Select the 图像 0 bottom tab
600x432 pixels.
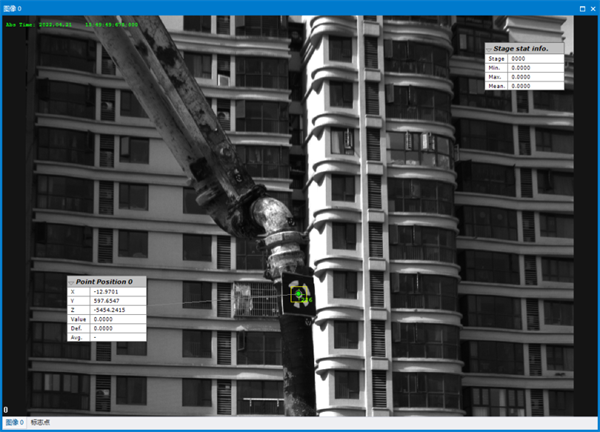click(x=13, y=423)
